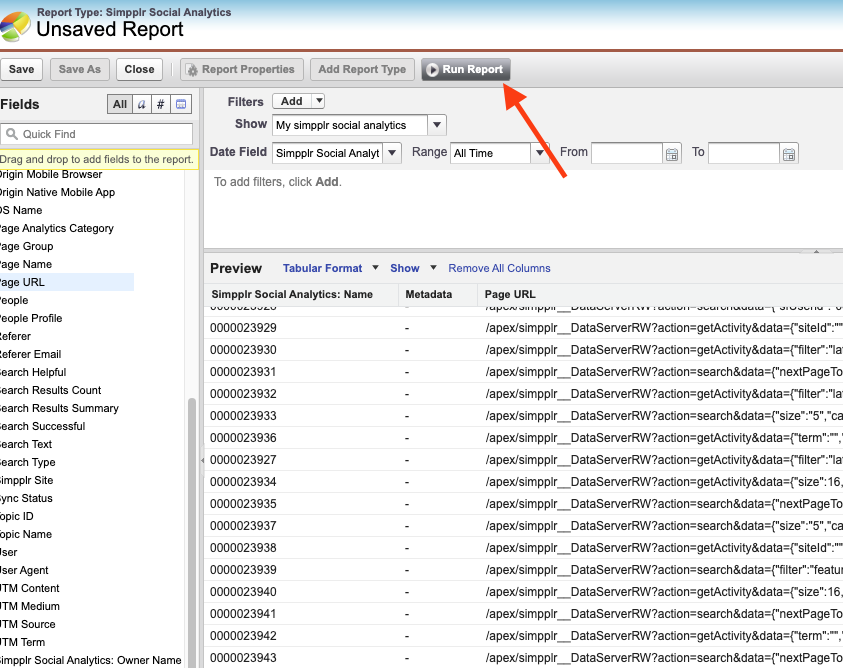
Task: Click the Save button
Action: pyautogui.click(x=22, y=69)
